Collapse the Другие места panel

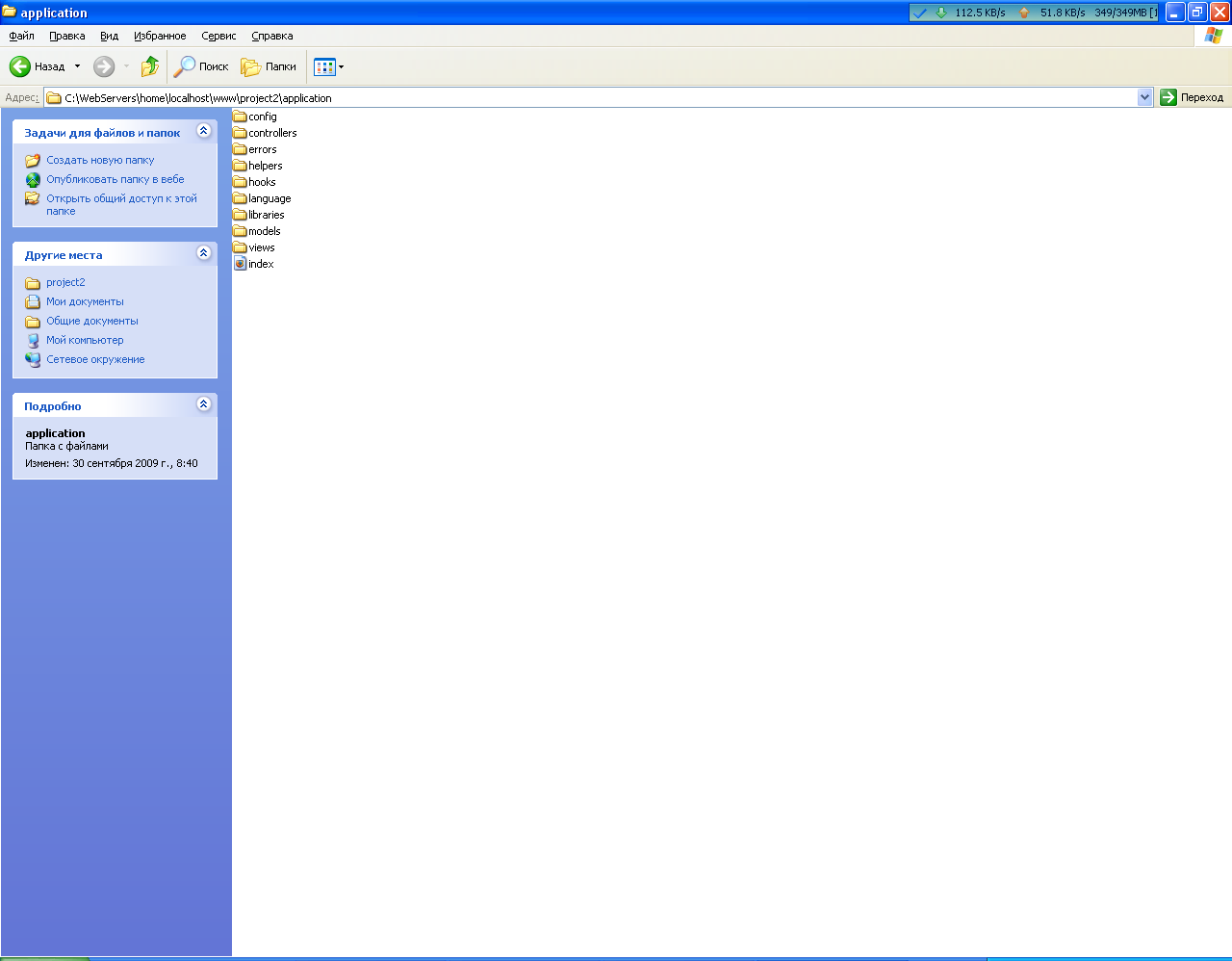tap(203, 253)
